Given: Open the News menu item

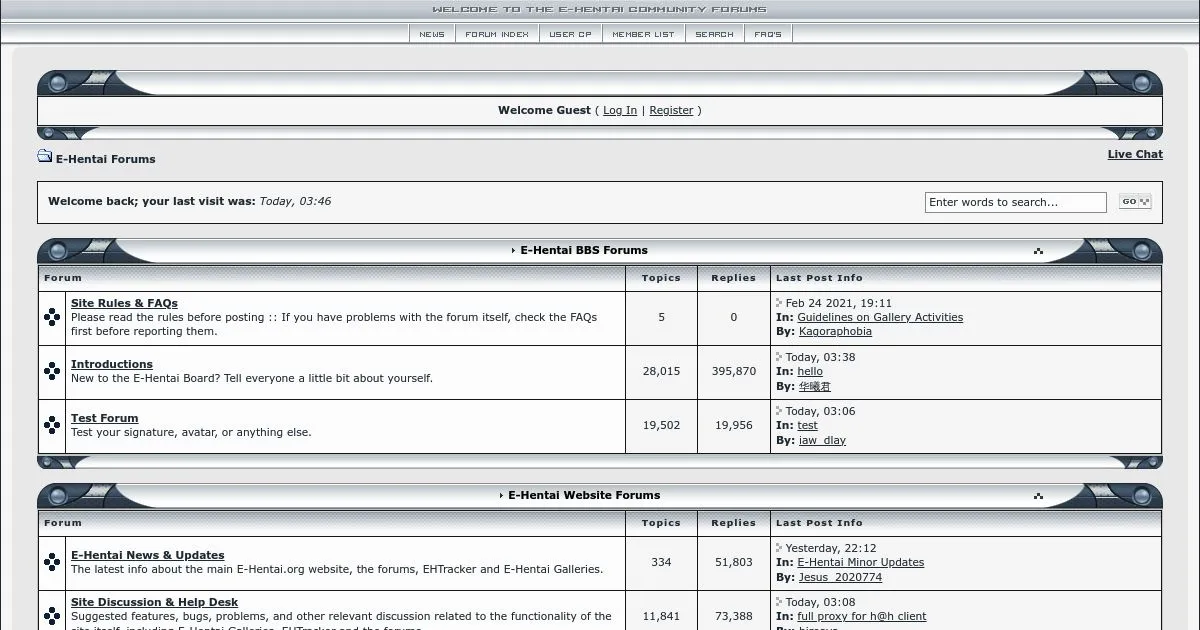Looking at the screenshot, I should click(432, 34).
